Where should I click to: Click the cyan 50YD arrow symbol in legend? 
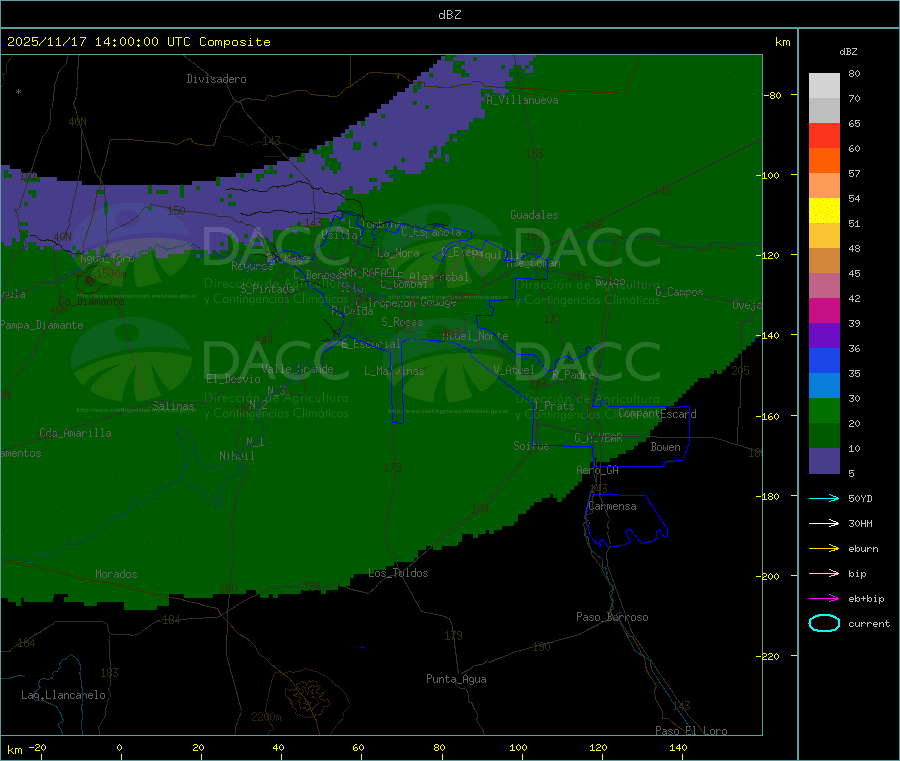tap(824, 498)
